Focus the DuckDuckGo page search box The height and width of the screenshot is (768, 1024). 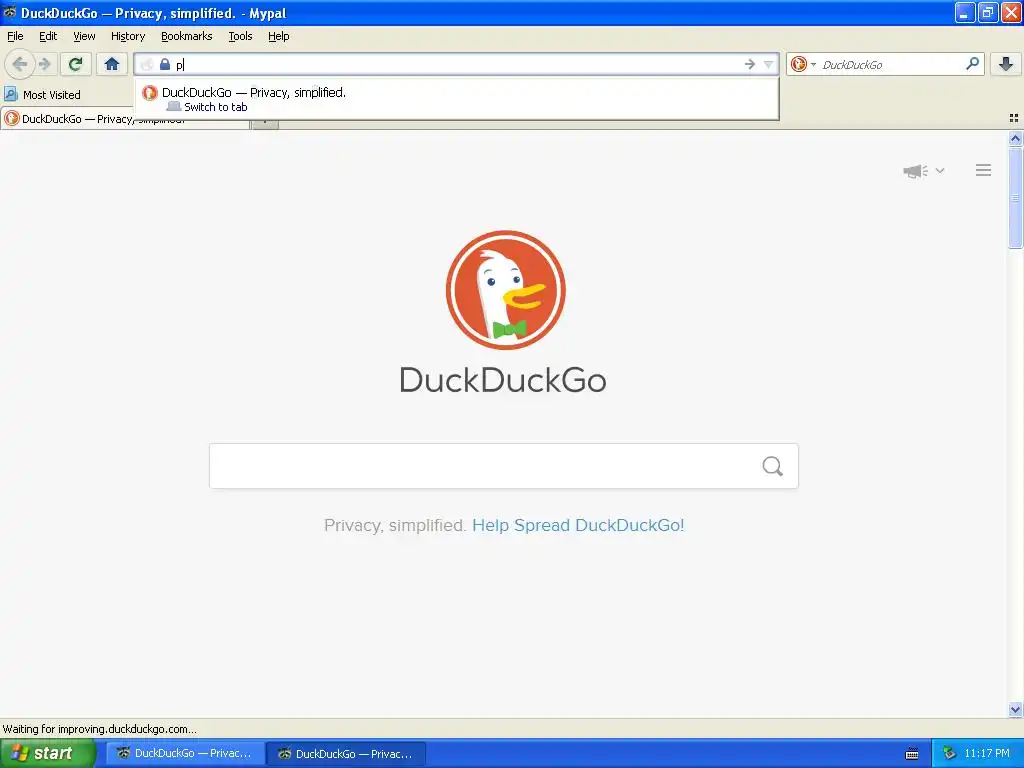click(504, 466)
